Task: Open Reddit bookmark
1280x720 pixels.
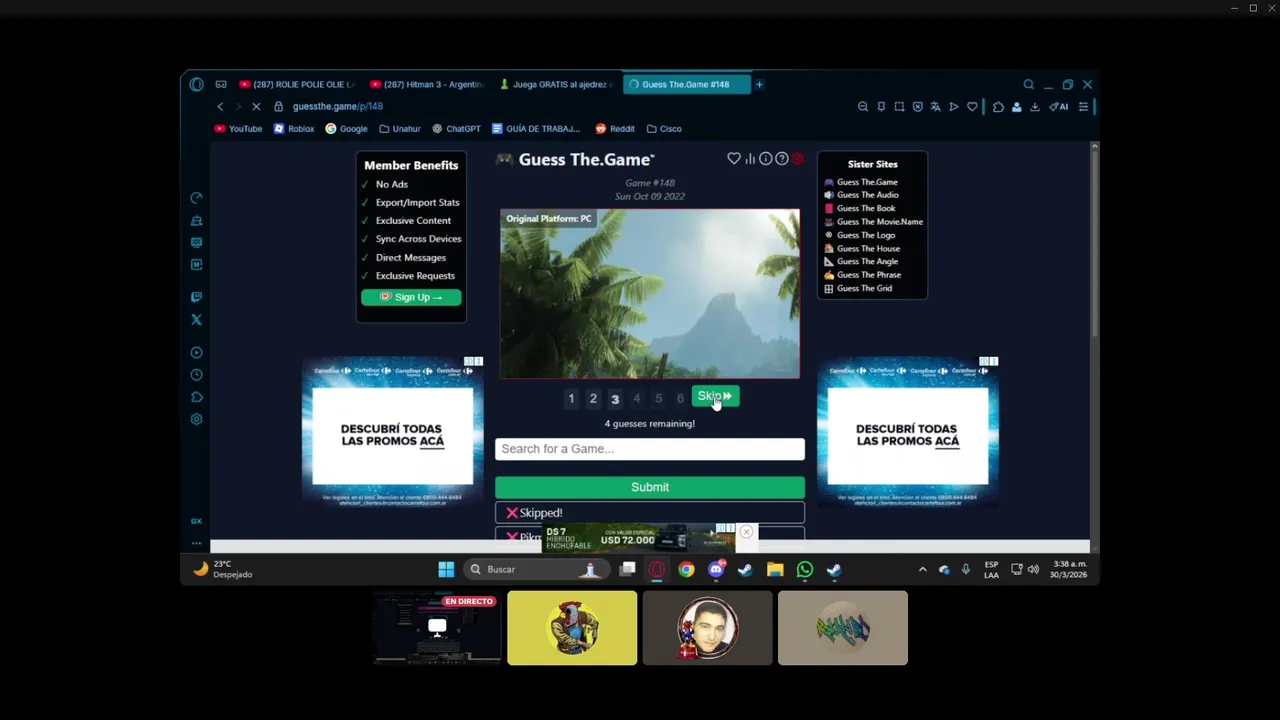Action: pyautogui.click(x=615, y=129)
